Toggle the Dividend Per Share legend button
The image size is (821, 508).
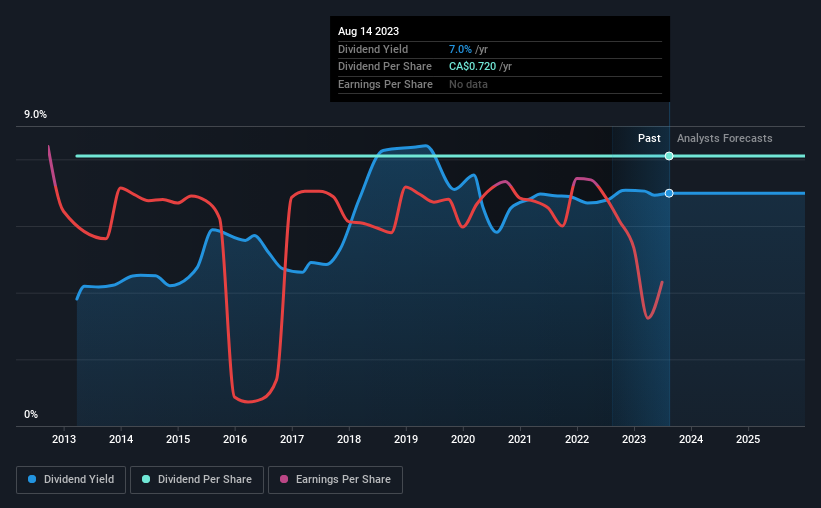pyautogui.click(x=197, y=480)
